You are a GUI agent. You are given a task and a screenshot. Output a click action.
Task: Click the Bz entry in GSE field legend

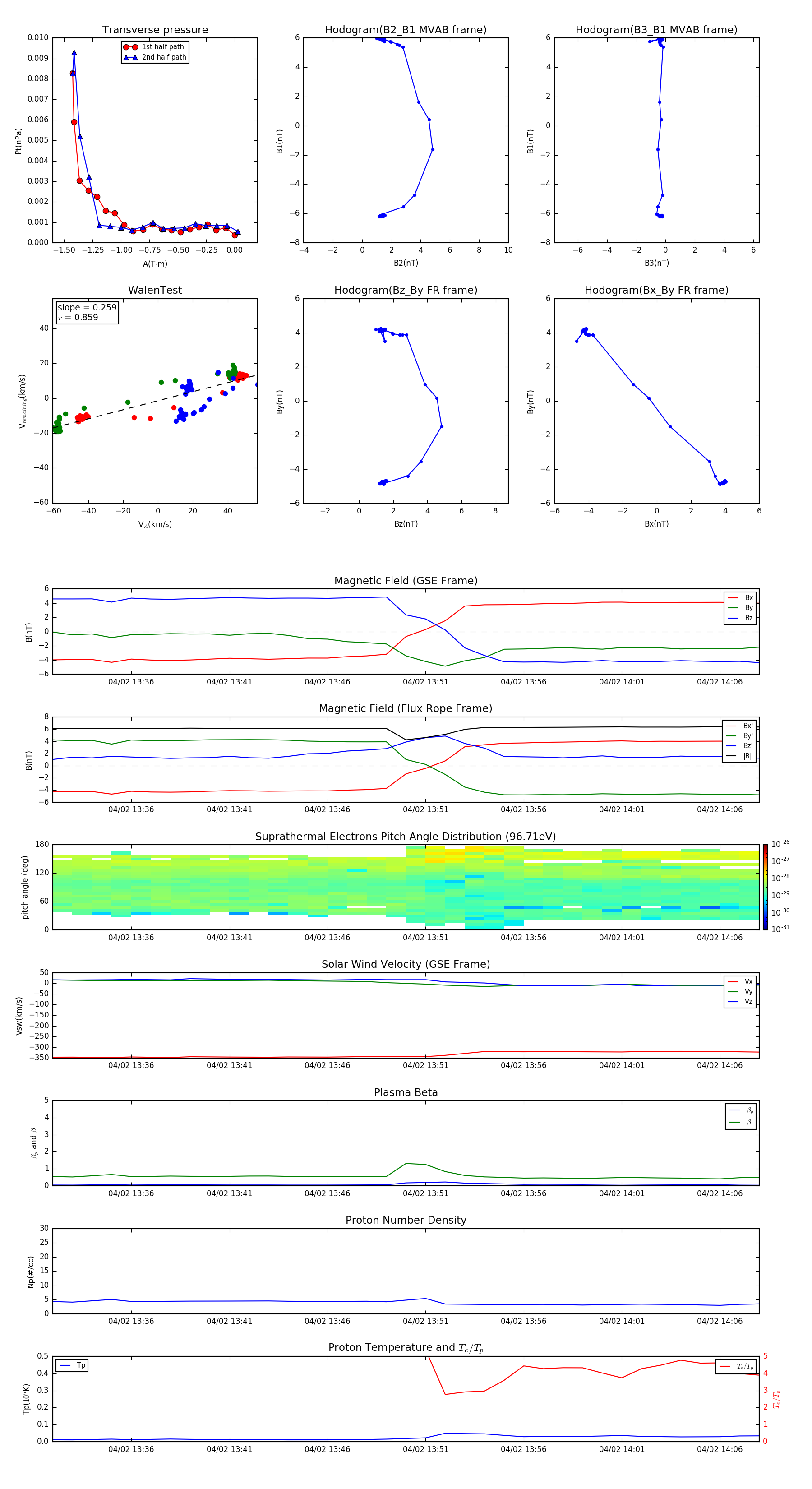click(740, 618)
